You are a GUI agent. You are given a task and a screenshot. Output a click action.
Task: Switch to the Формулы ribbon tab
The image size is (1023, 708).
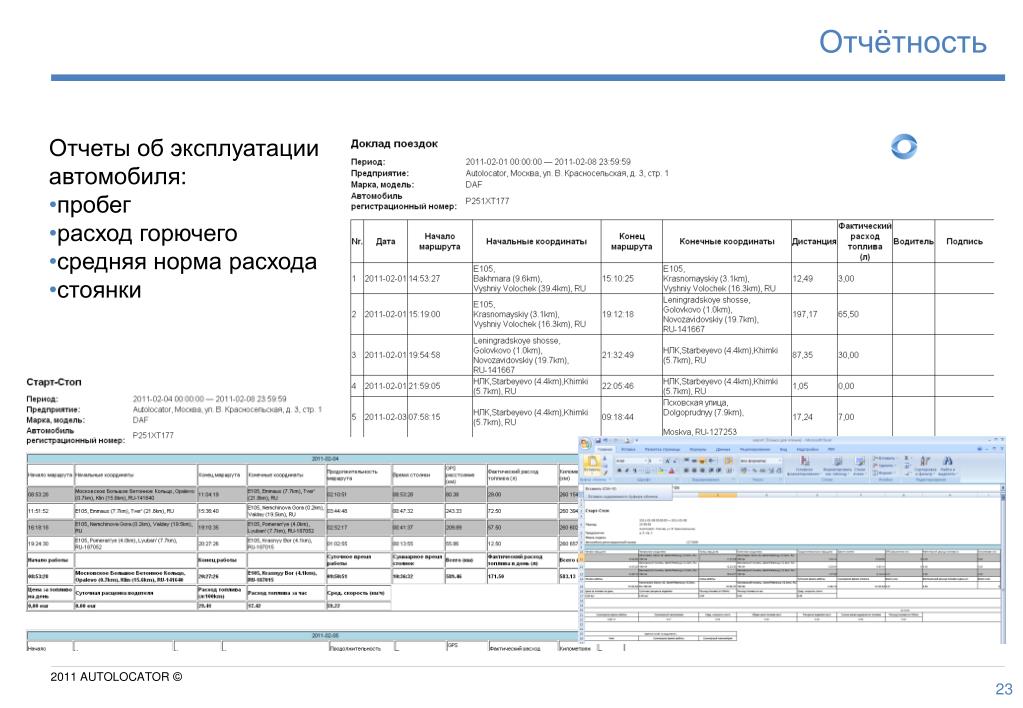coord(697,450)
